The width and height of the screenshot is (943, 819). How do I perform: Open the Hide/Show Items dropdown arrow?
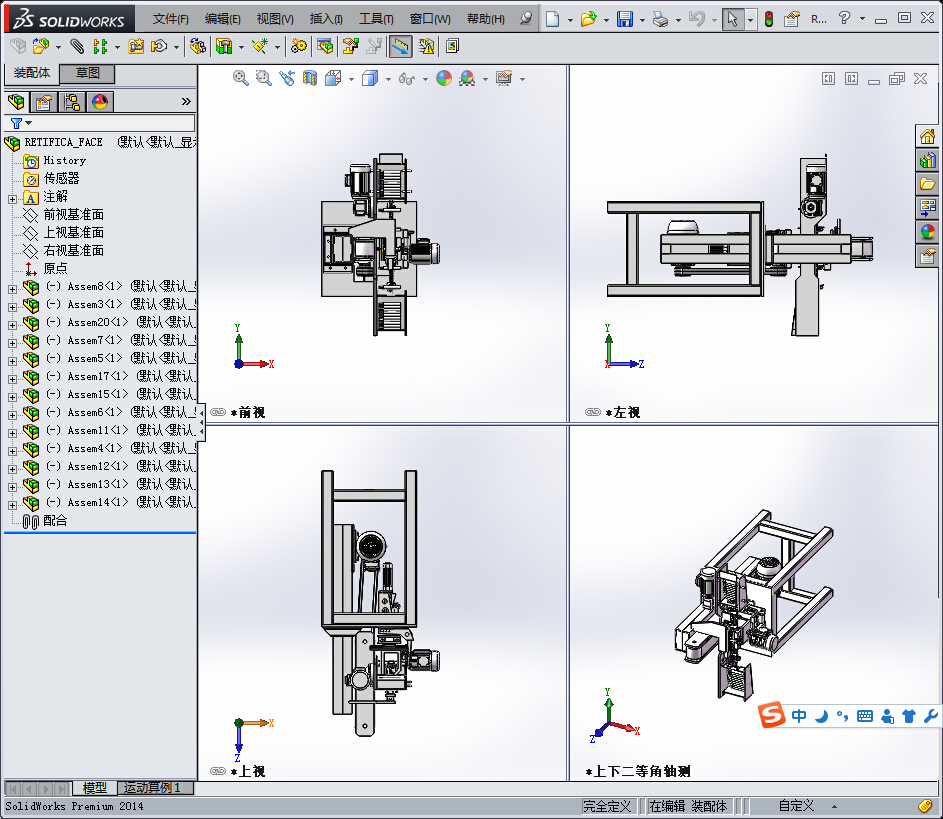pos(425,79)
